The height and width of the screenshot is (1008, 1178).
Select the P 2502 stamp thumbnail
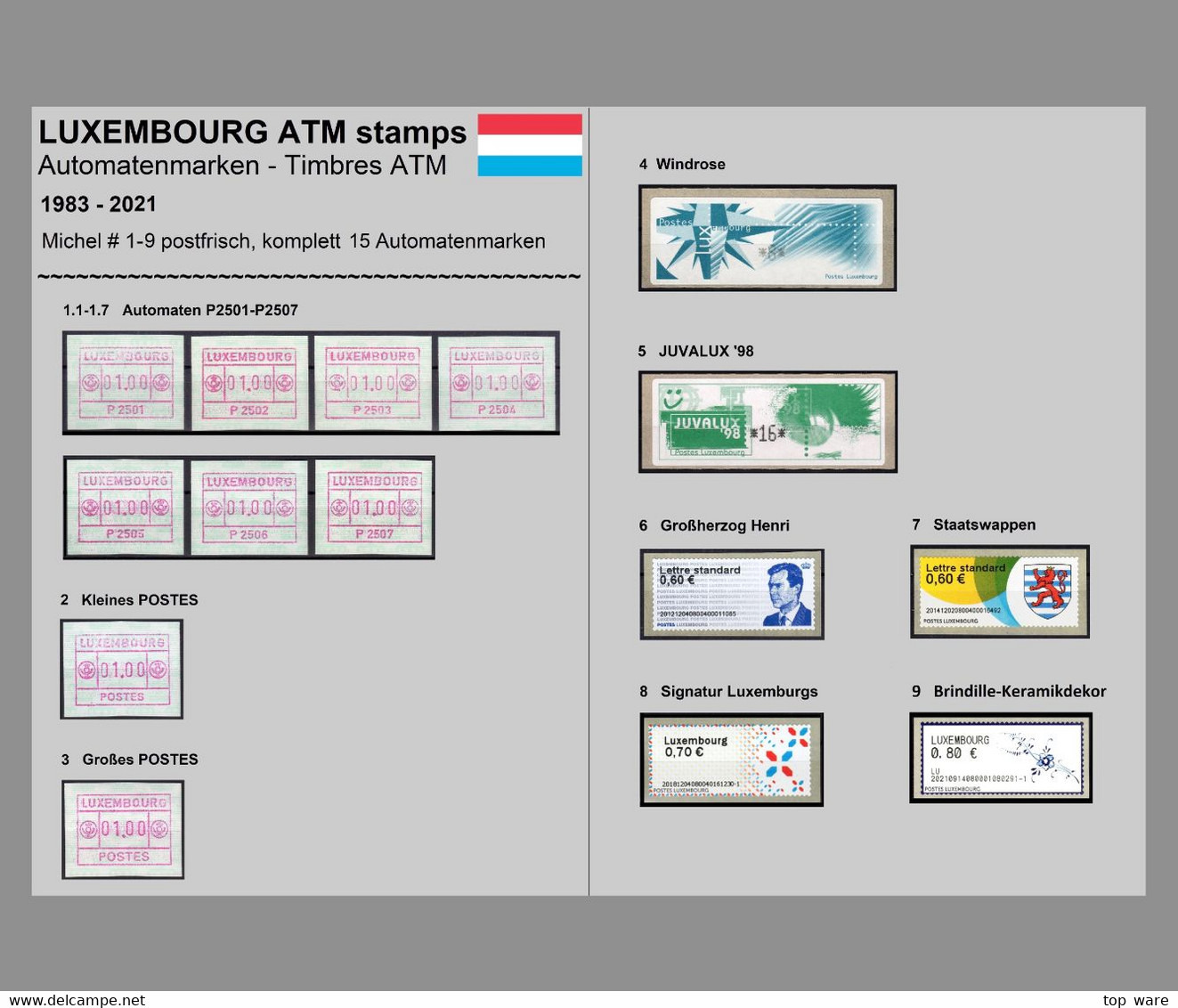click(x=249, y=383)
